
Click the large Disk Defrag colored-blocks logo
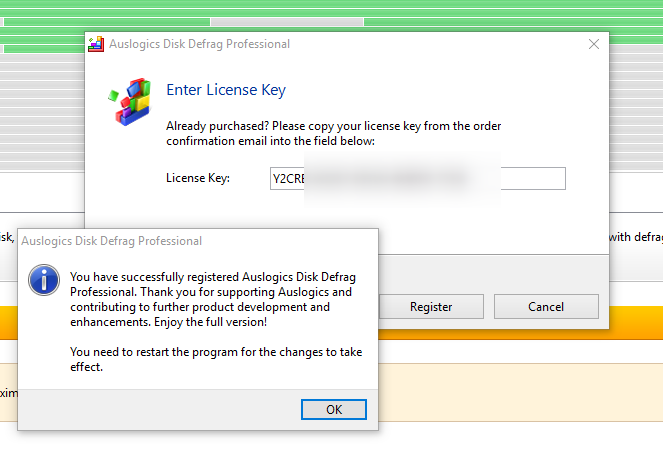click(129, 101)
